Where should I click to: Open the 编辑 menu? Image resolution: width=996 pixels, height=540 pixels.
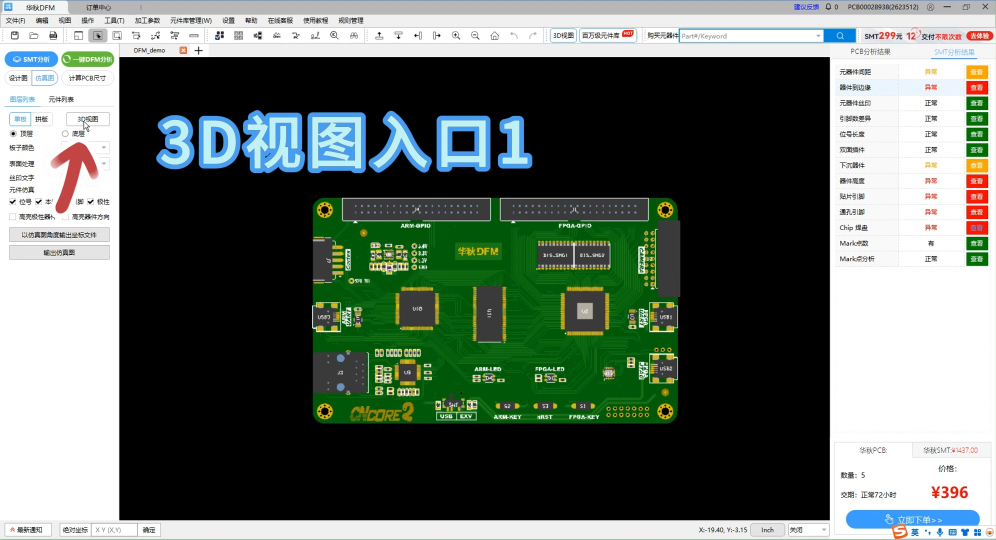pyautogui.click(x=42, y=20)
